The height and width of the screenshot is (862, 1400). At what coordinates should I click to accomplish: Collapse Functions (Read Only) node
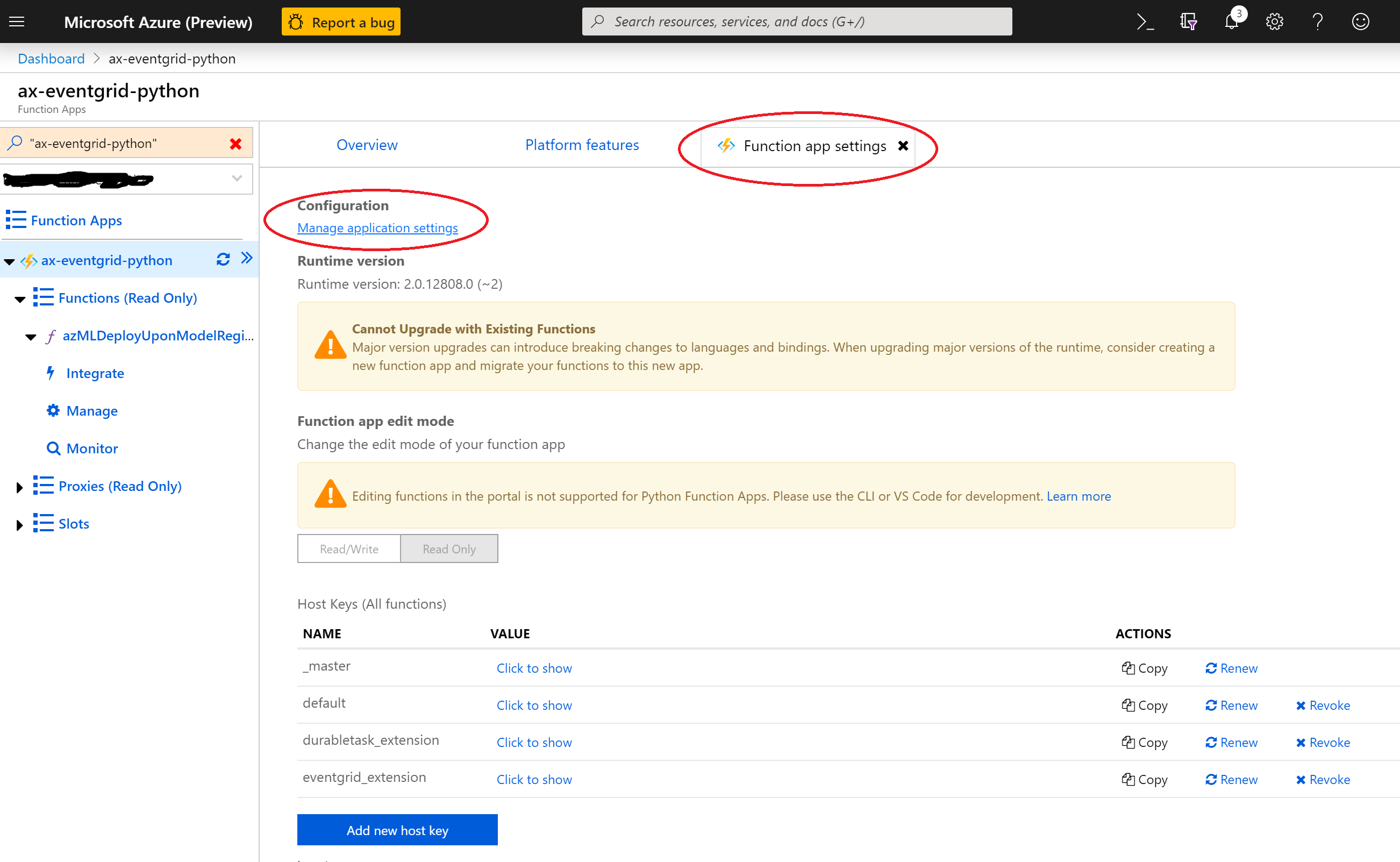point(20,299)
